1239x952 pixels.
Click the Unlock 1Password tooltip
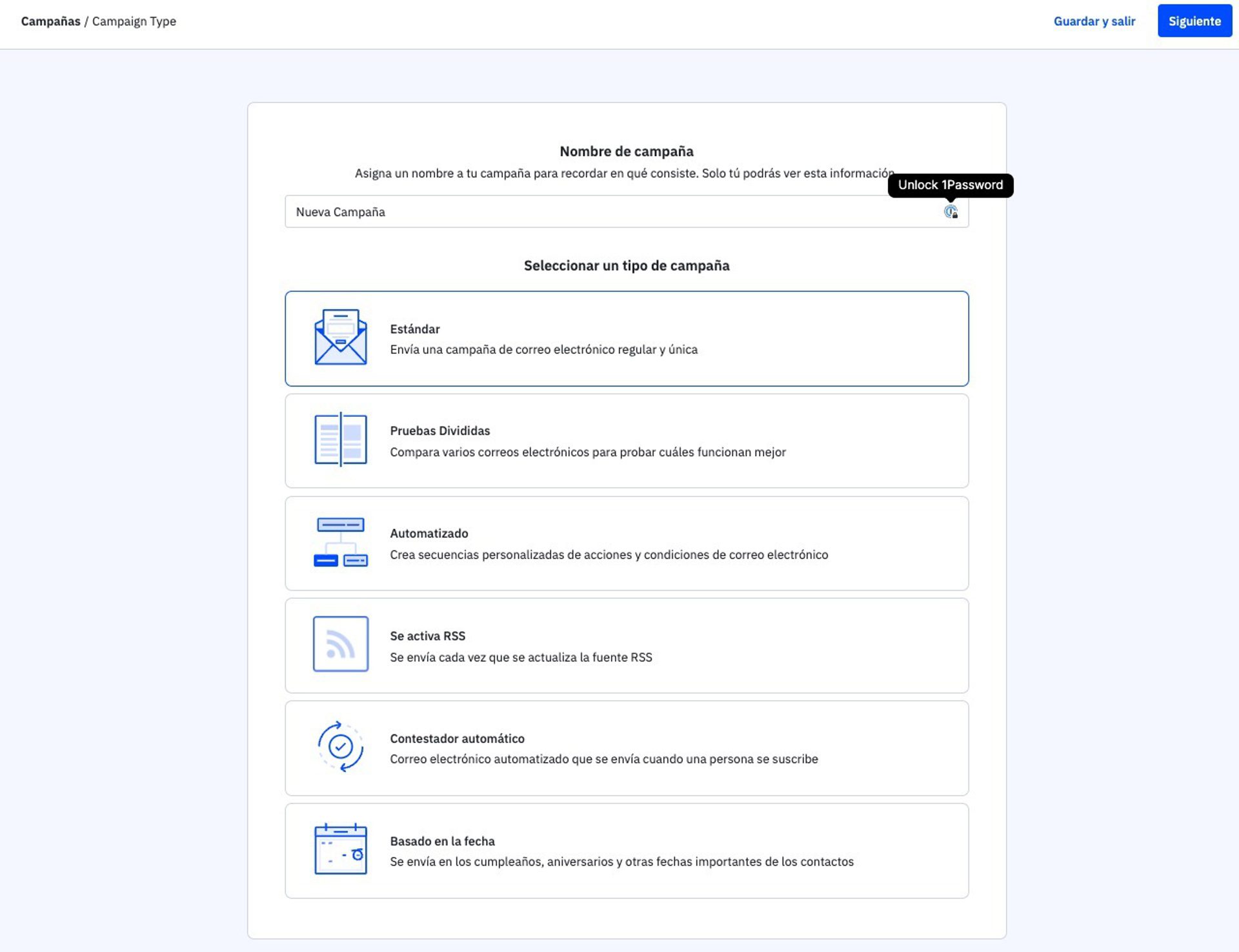pyautogui.click(x=950, y=185)
